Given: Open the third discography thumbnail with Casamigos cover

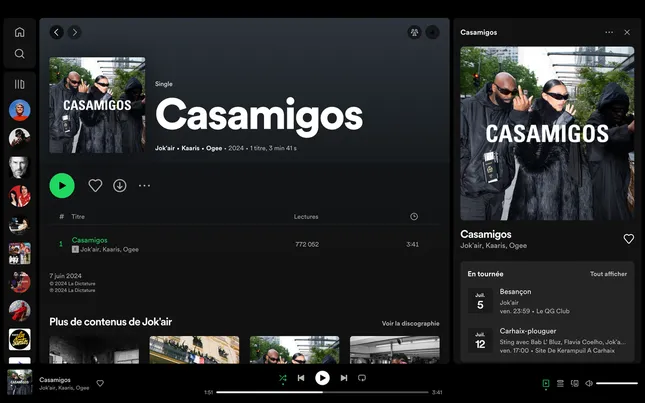Looking at the screenshot, I should click(x=295, y=350).
